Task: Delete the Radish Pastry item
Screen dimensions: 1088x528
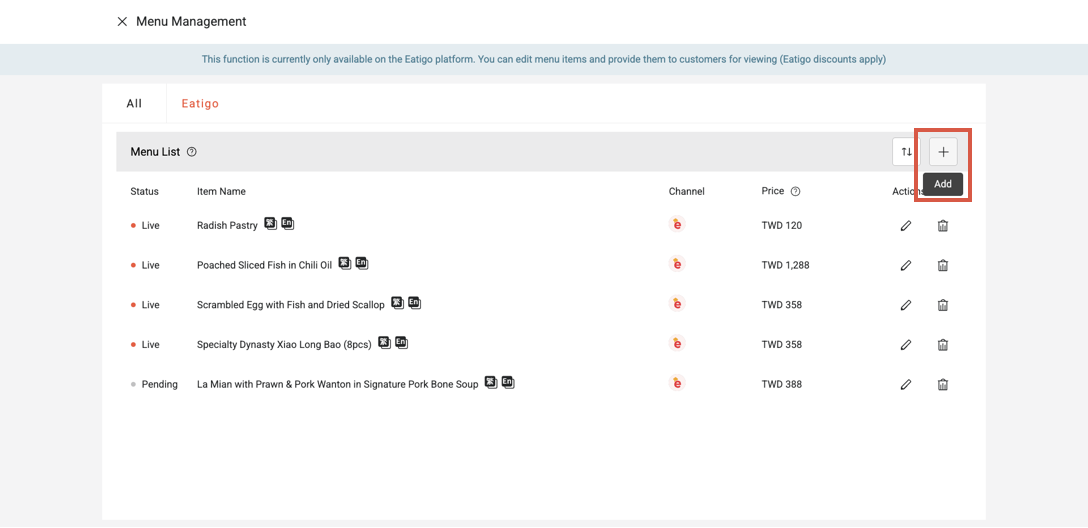Action: pos(942,226)
